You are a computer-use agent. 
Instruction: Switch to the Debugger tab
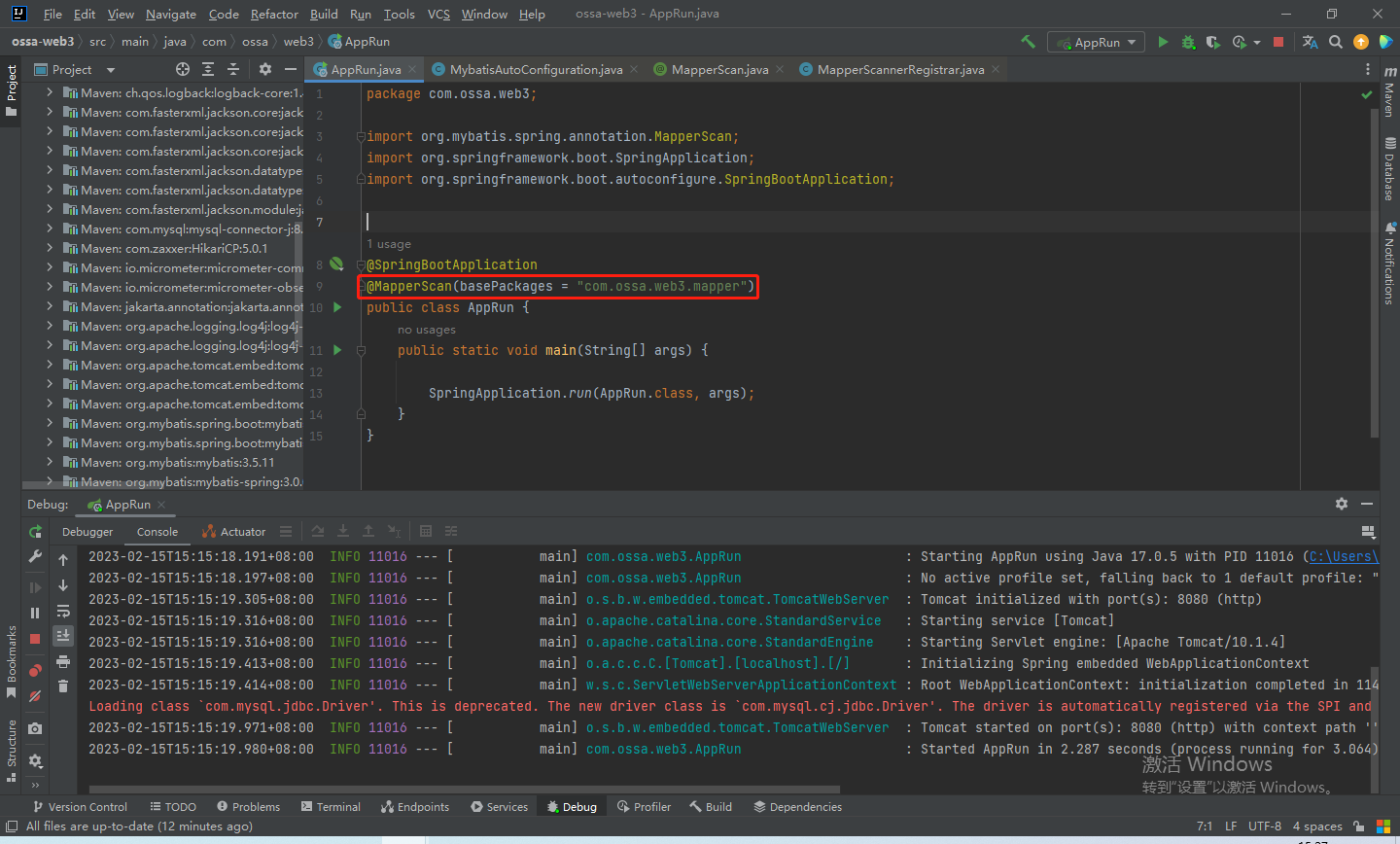87,532
